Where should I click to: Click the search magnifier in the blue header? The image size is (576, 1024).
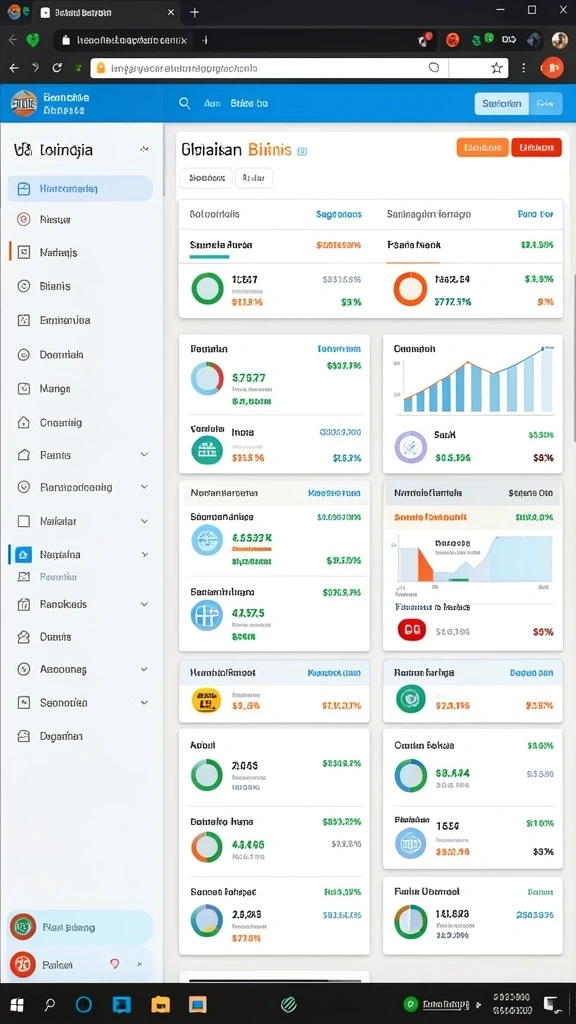click(185, 103)
